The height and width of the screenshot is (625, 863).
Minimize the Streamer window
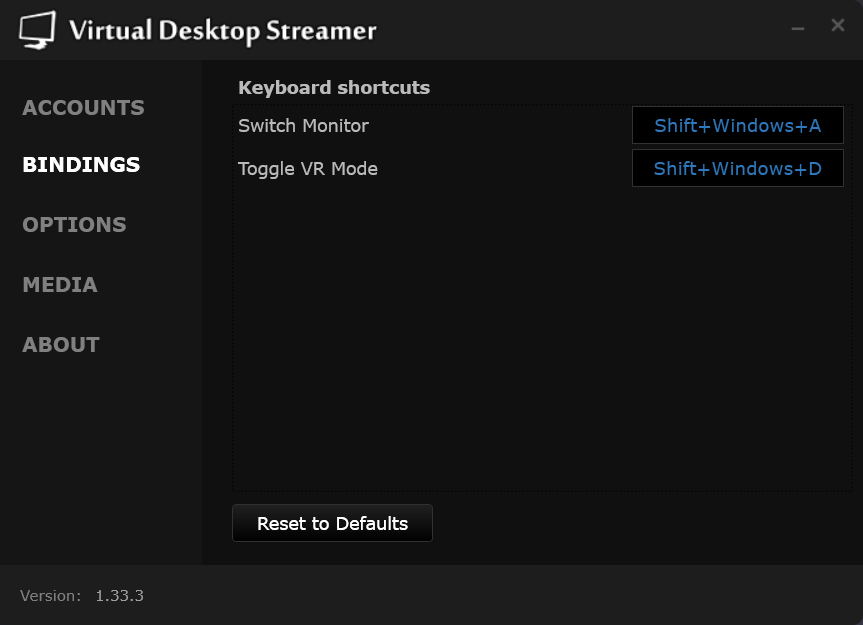click(797, 27)
